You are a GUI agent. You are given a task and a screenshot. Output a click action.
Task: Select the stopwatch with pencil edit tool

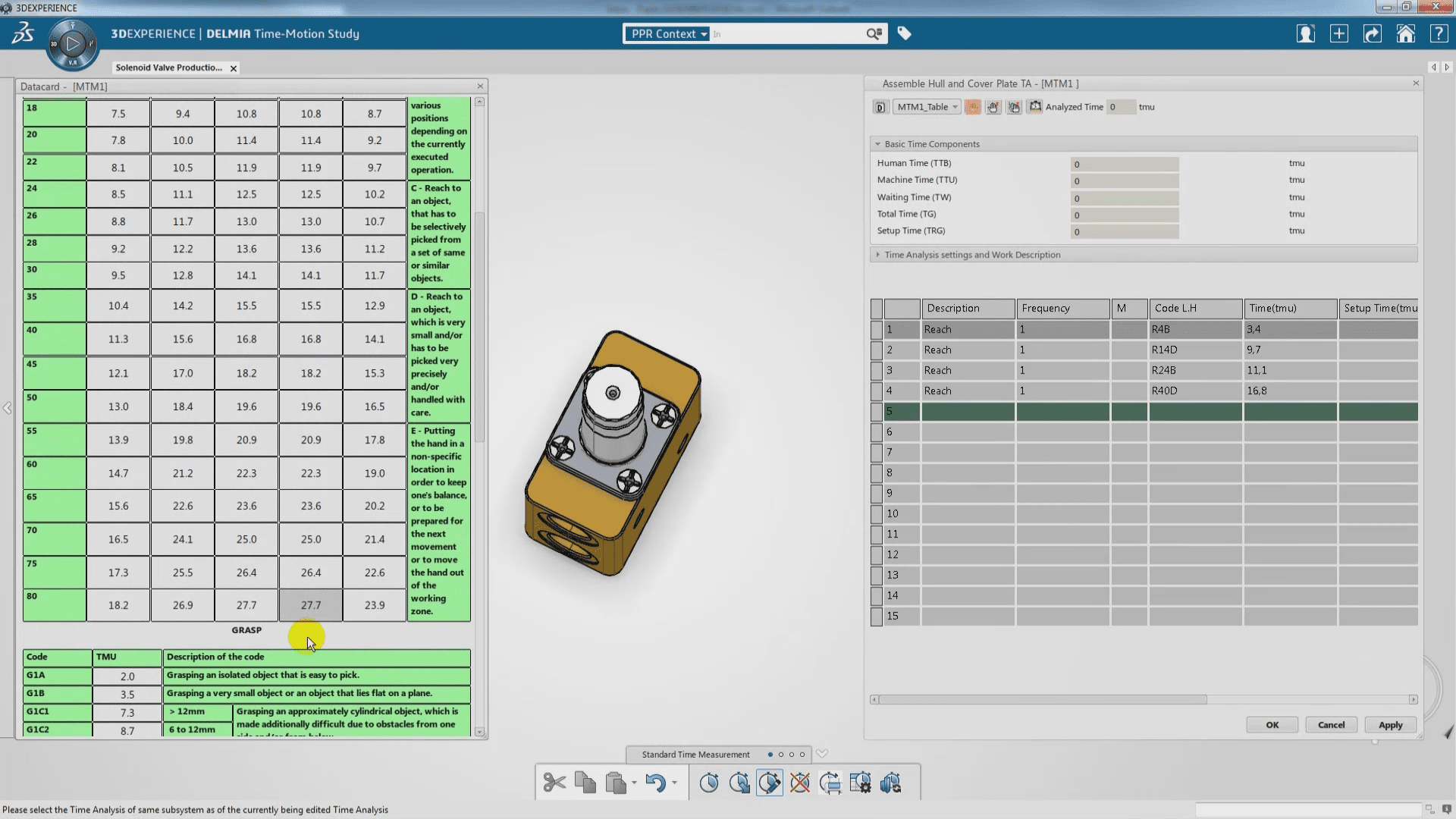coord(769,783)
